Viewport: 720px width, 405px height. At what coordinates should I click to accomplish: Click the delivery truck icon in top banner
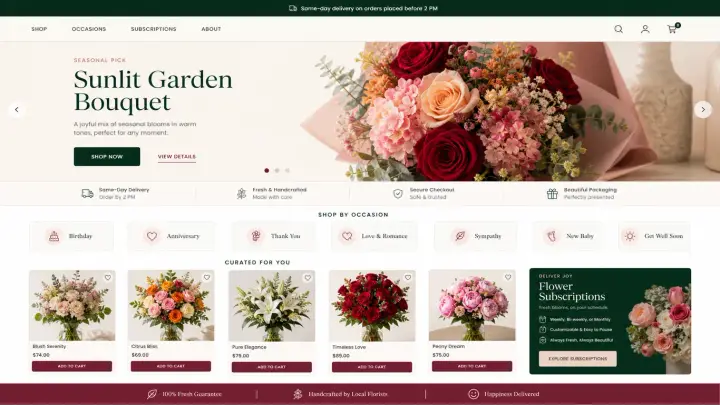pyautogui.click(x=292, y=8)
